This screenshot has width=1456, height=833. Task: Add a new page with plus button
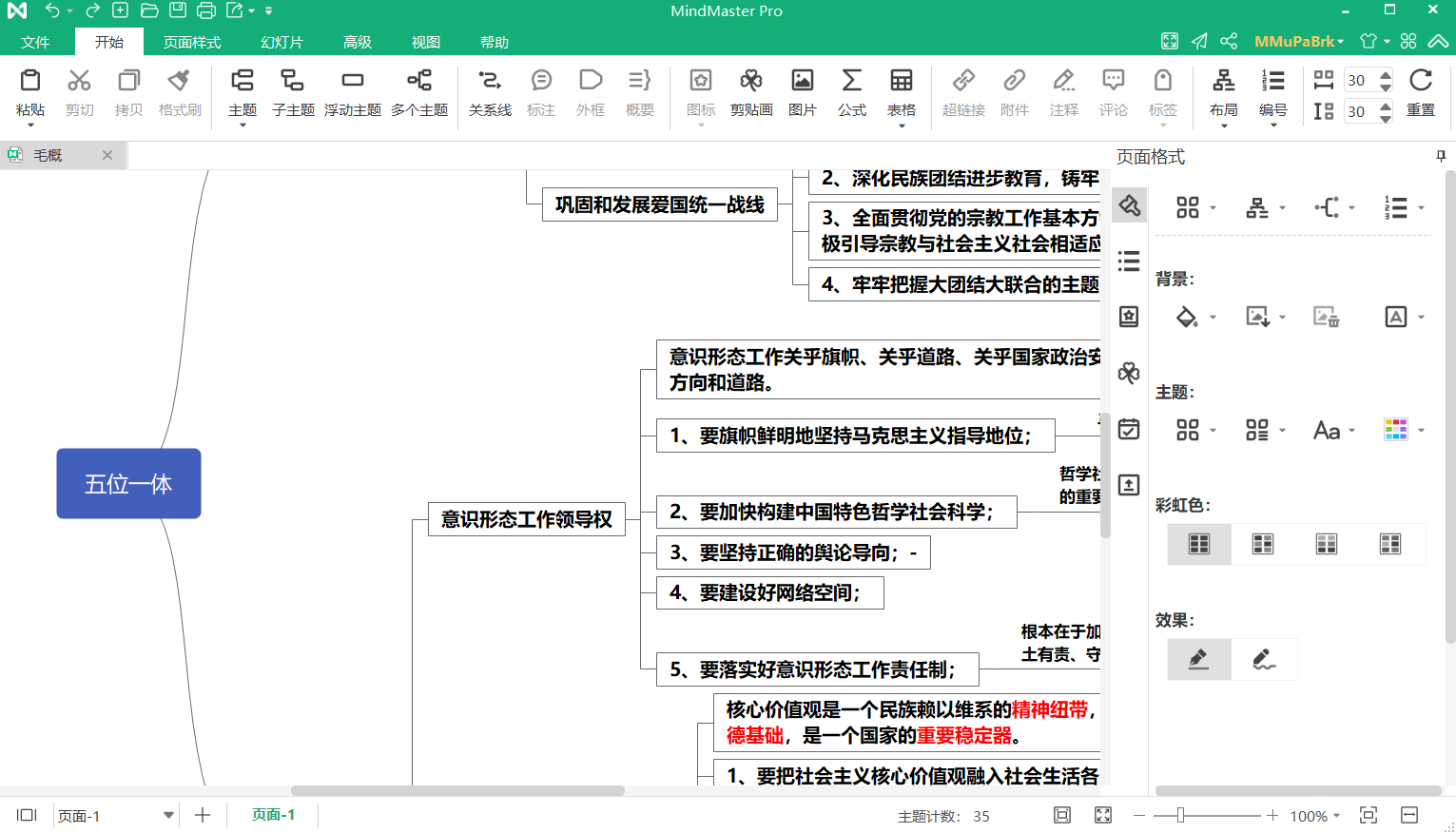coord(203,815)
